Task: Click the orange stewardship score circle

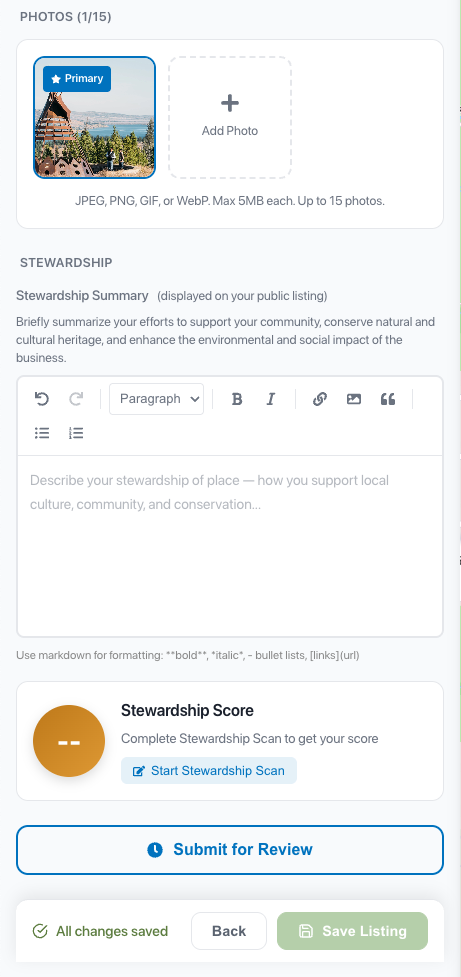Action: coord(69,741)
